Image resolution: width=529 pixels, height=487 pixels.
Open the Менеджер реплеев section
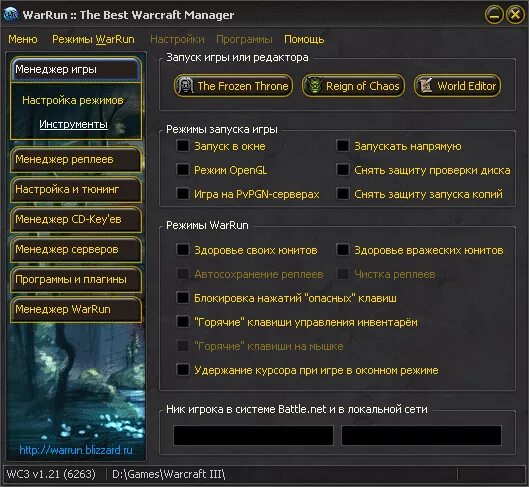[76, 159]
